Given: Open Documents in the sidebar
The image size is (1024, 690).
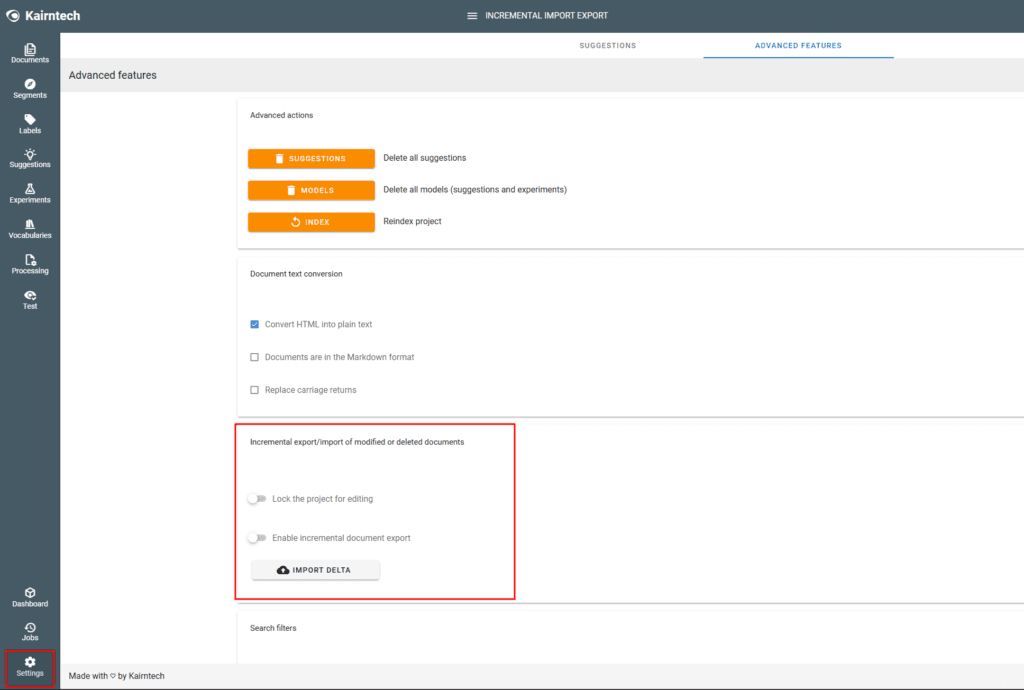Looking at the screenshot, I should [x=30, y=54].
